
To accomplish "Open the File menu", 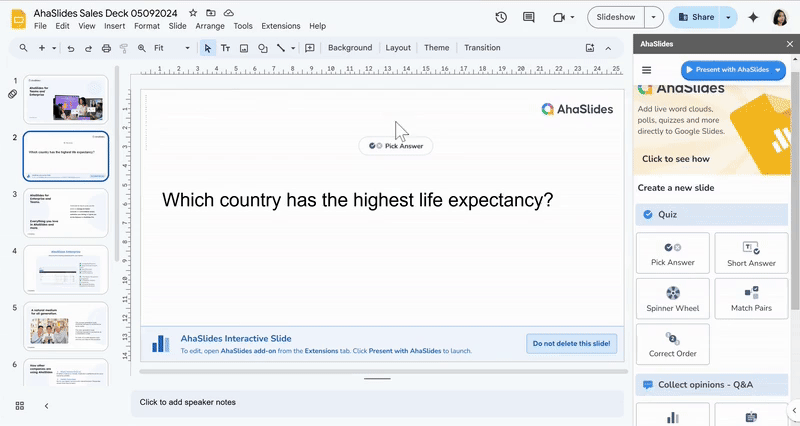I will (40, 26).
